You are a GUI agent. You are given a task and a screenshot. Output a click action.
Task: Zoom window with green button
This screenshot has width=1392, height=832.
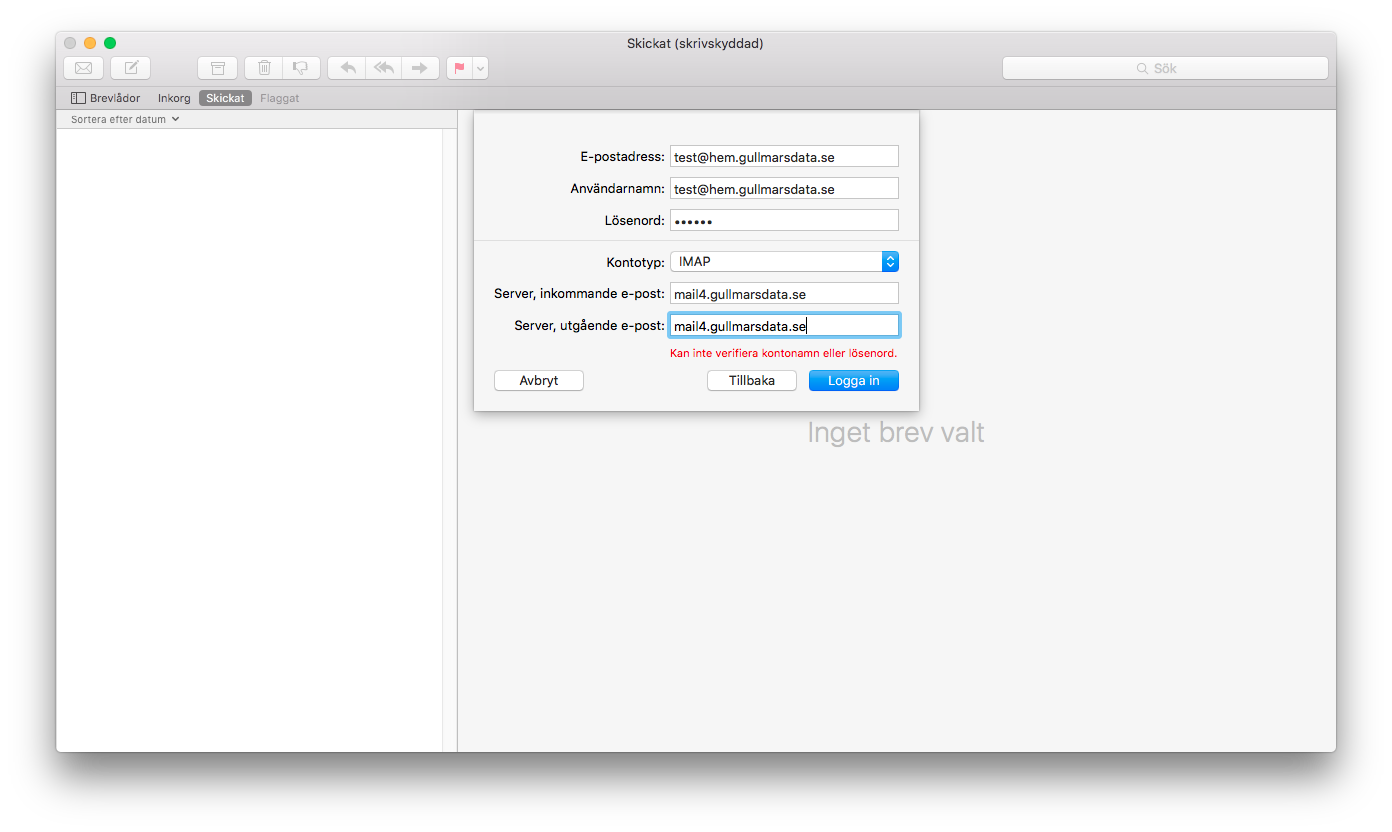(x=110, y=43)
